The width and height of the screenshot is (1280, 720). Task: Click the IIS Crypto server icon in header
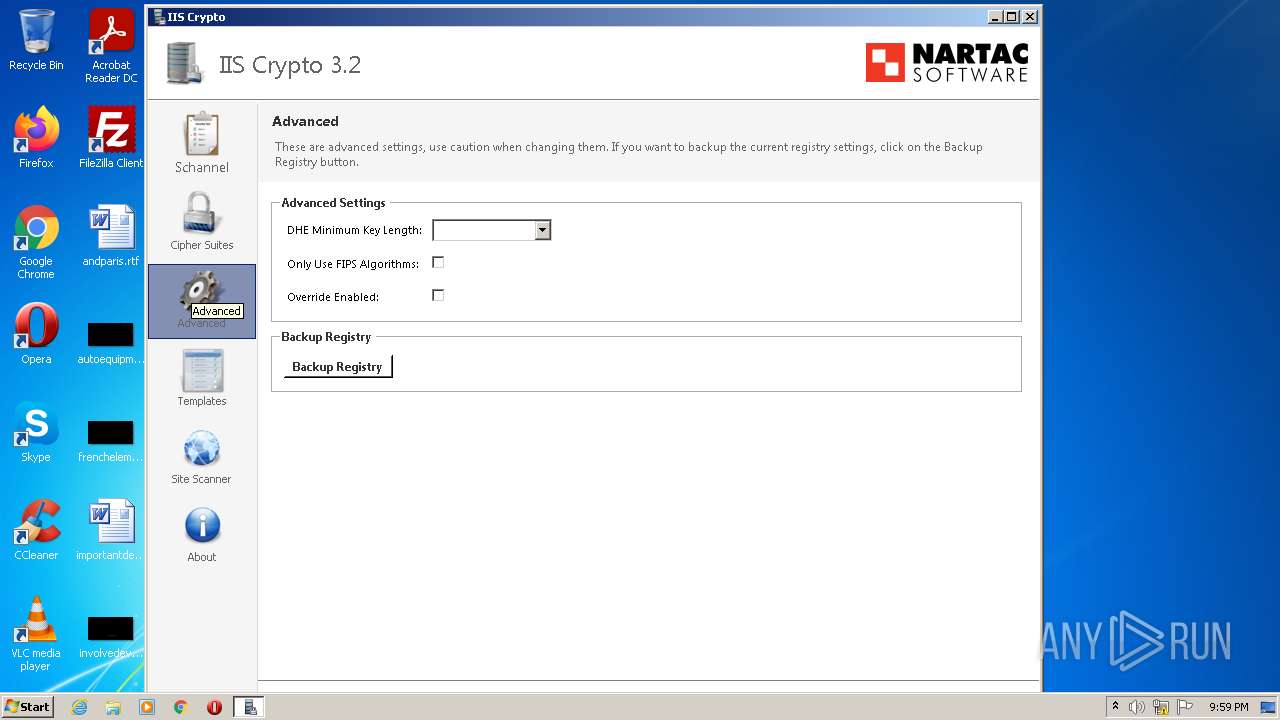click(x=183, y=63)
